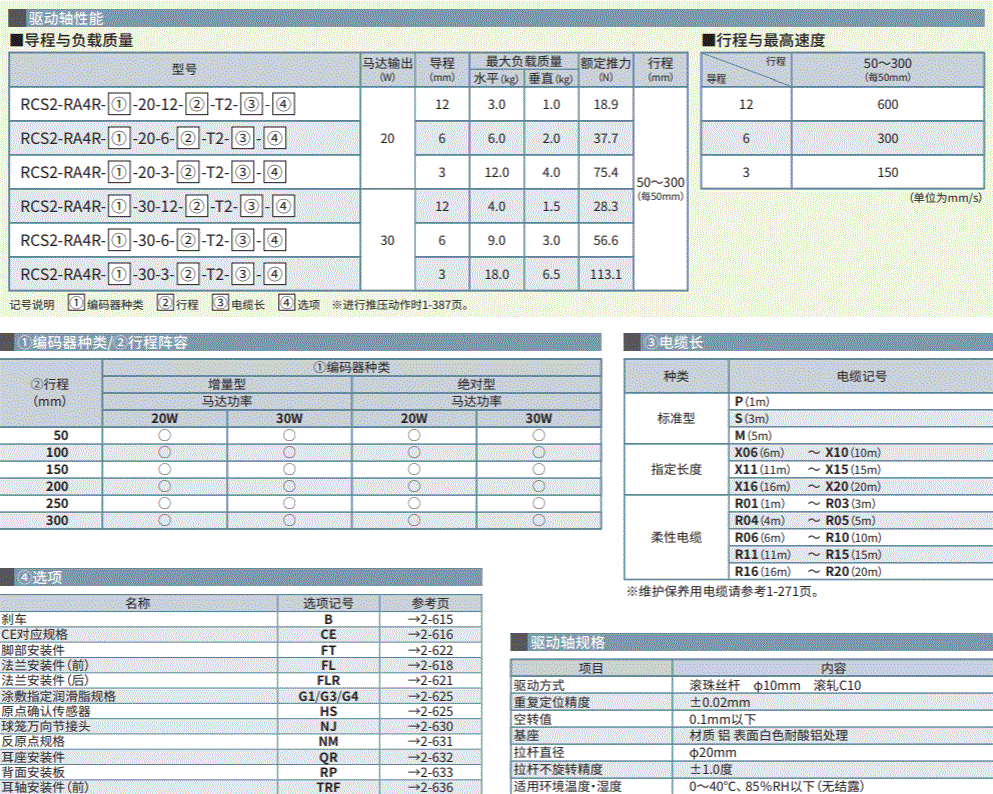Click the 增量型 encoder column header
Viewport: 993px width, 794px height.
pyautogui.click(x=227, y=384)
